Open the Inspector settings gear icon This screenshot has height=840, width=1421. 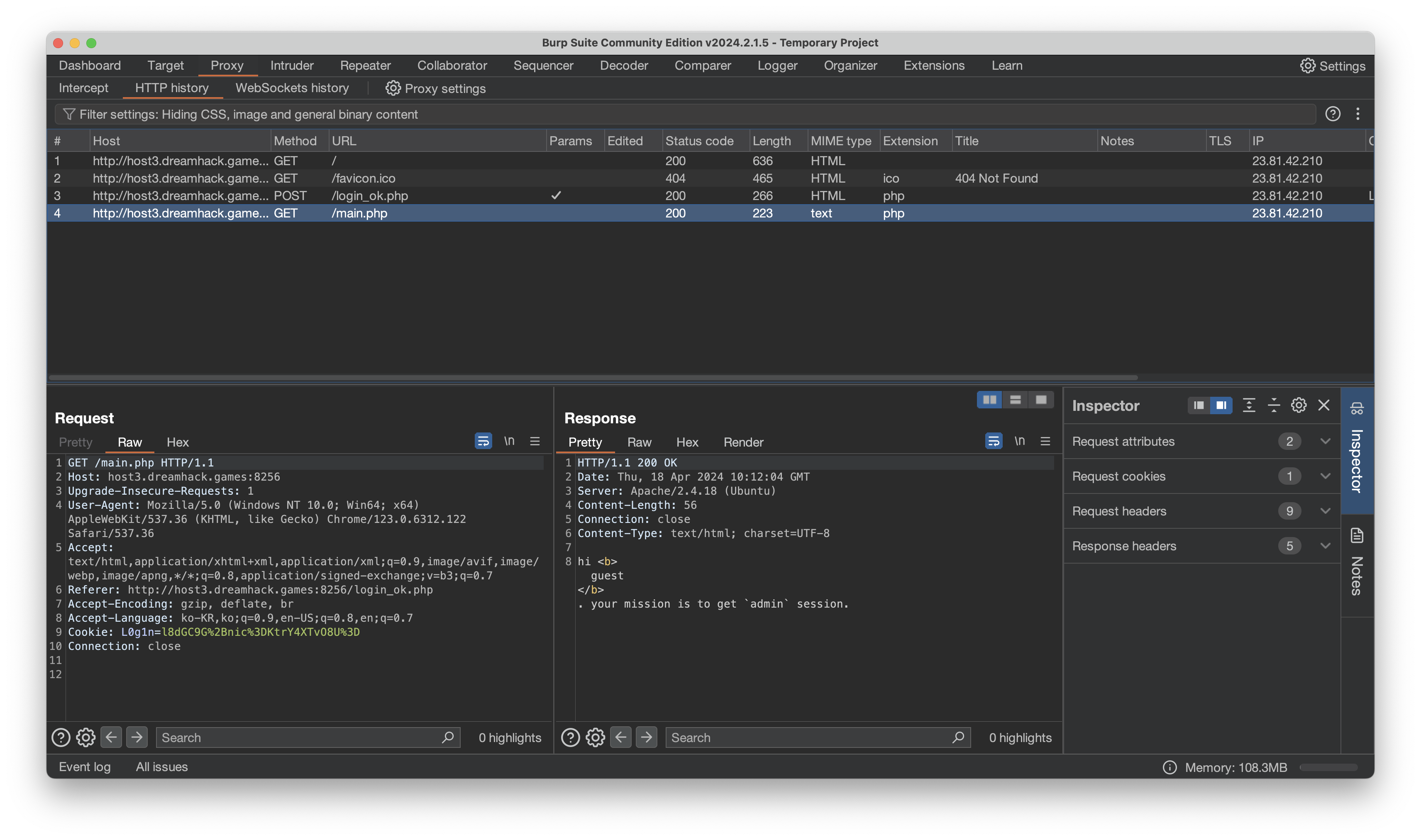point(1298,405)
